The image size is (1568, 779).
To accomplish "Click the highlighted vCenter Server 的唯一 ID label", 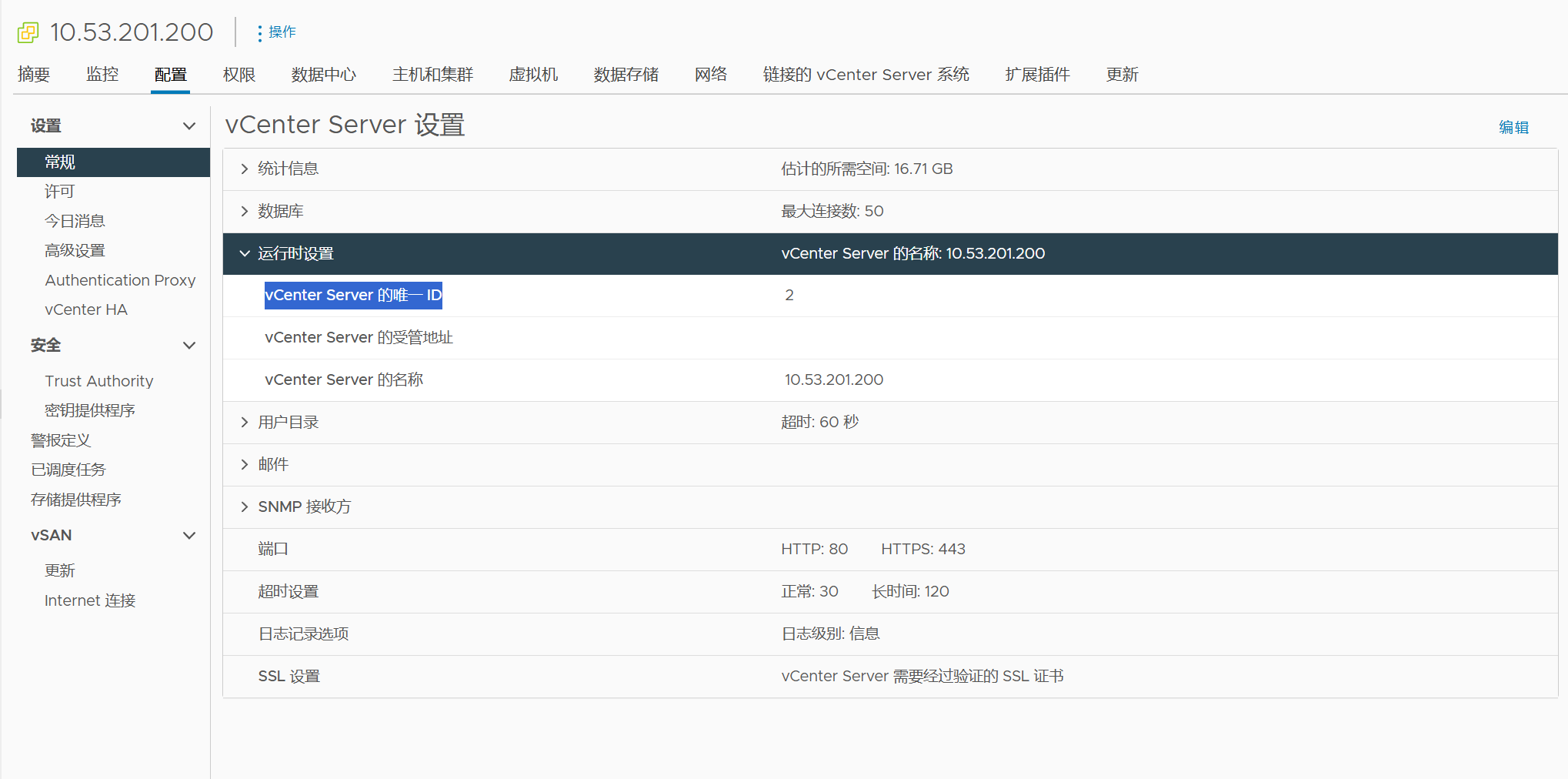I will (x=353, y=296).
